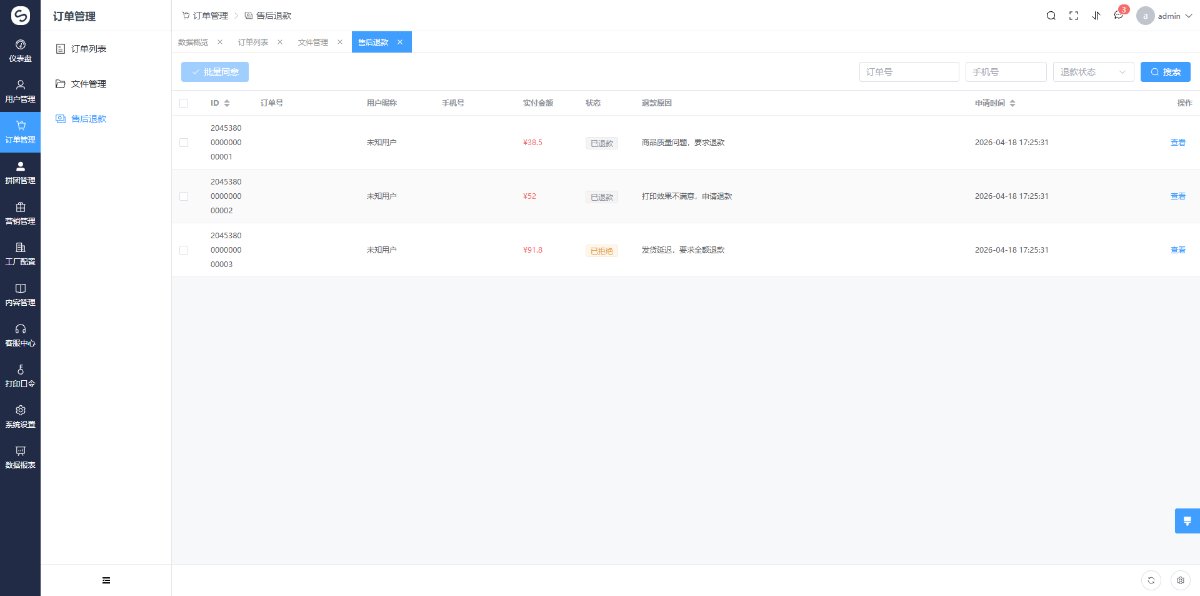Click the 已拒绝 status tag
The image size is (1200, 596).
[x=602, y=250]
